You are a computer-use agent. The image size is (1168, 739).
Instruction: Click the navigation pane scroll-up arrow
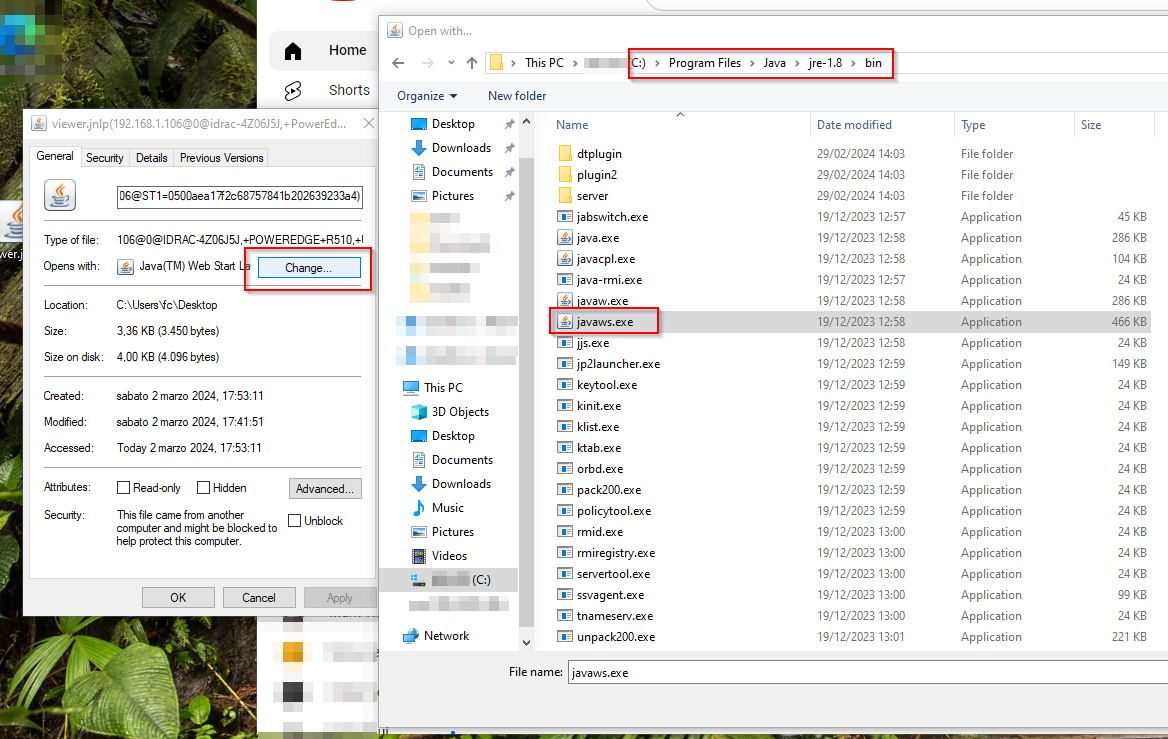pos(527,121)
